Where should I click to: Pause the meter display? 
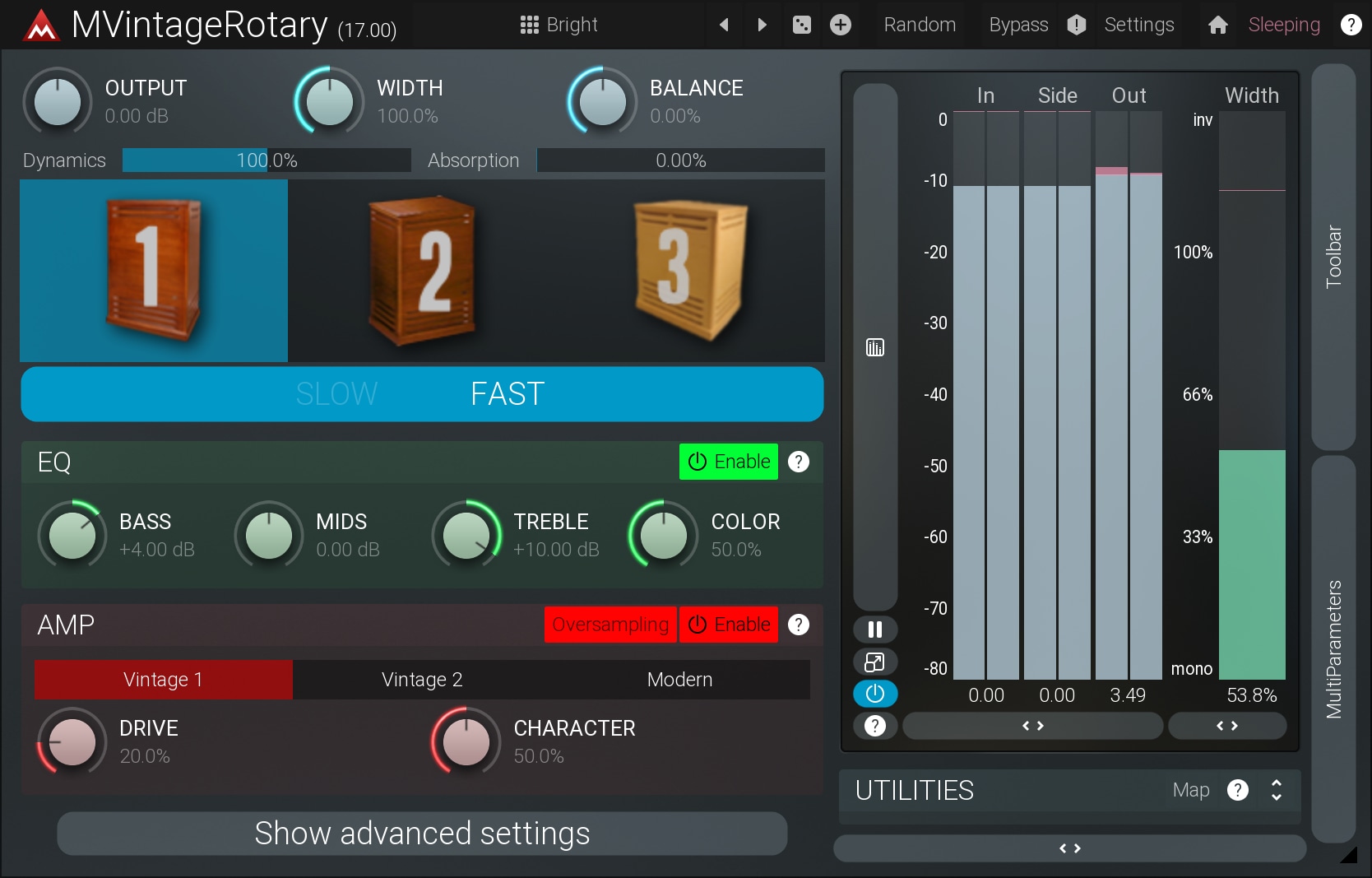[x=874, y=629]
